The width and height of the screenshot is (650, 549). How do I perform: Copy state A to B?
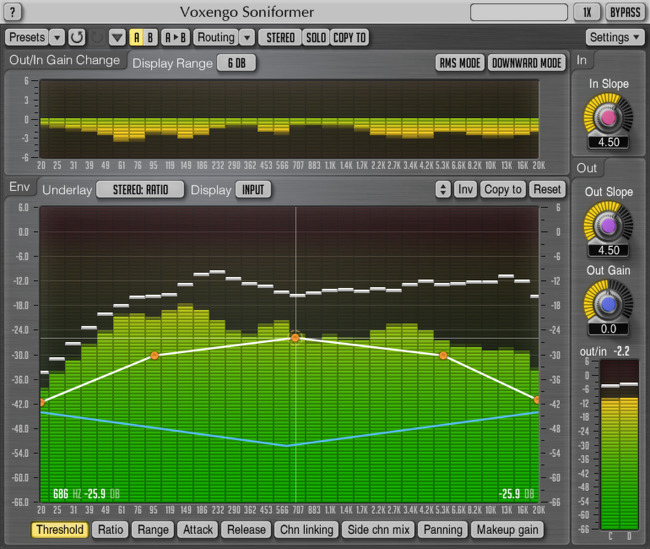[175, 38]
